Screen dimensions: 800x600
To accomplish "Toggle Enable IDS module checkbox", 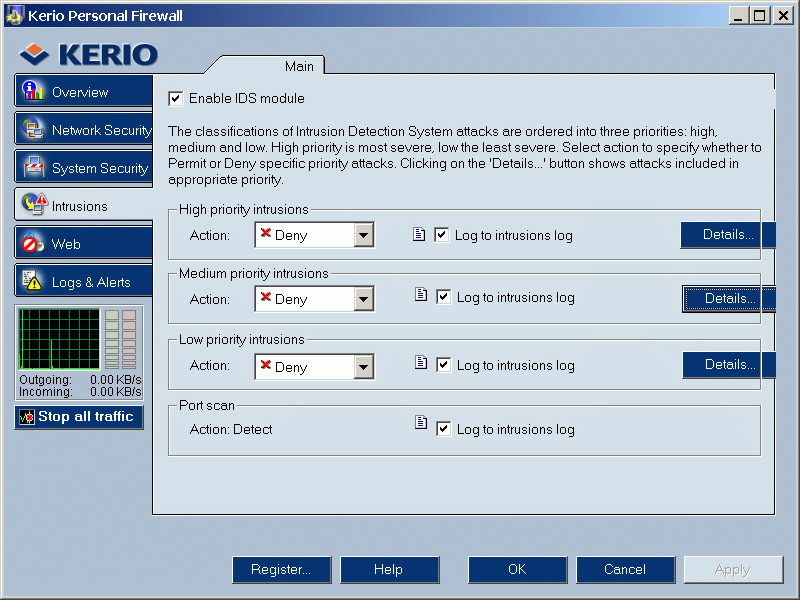I will 176,98.
